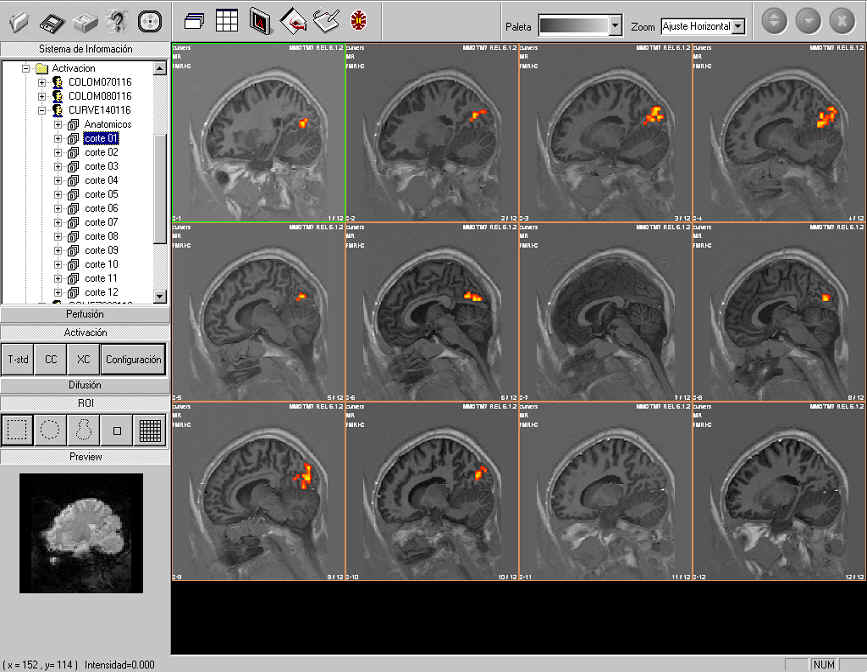This screenshot has height=672, width=867.
Task: Open the Paleta color palette dropdown
Action: point(614,27)
